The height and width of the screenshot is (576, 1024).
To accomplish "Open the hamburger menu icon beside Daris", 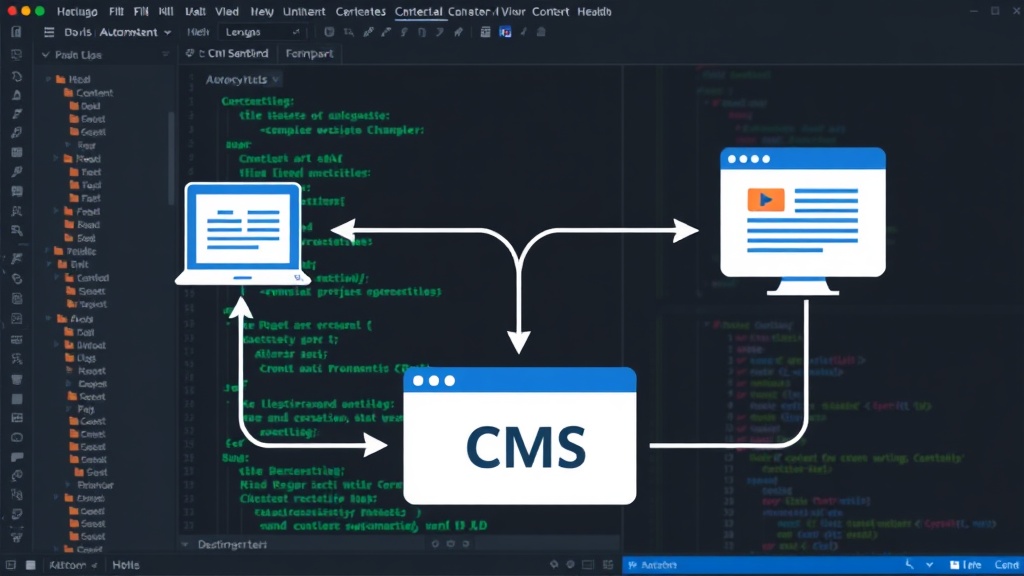I will pos(49,32).
